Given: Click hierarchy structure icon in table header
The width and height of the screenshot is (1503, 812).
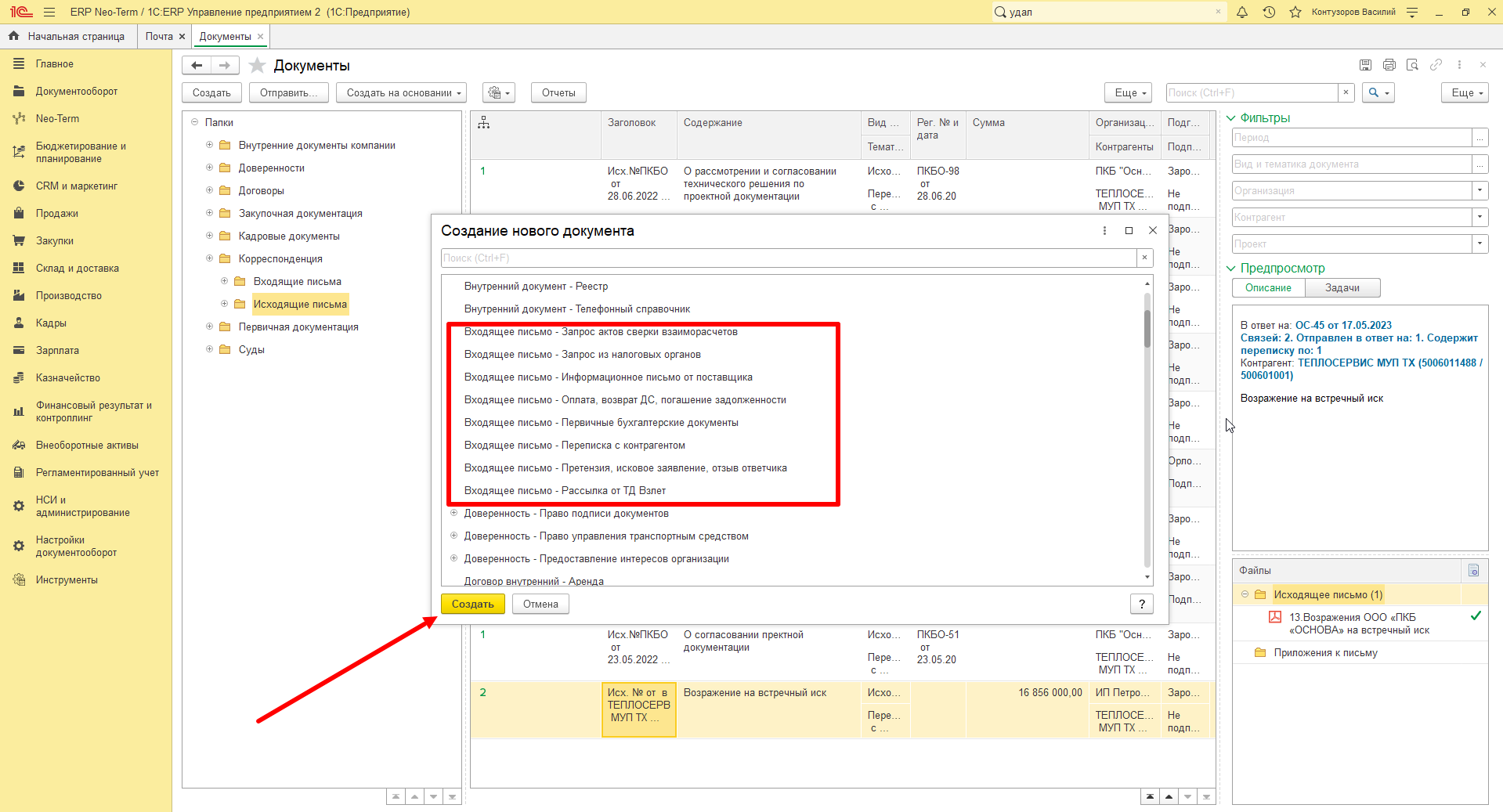Looking at the screenshot, I should tap(484, 122).
